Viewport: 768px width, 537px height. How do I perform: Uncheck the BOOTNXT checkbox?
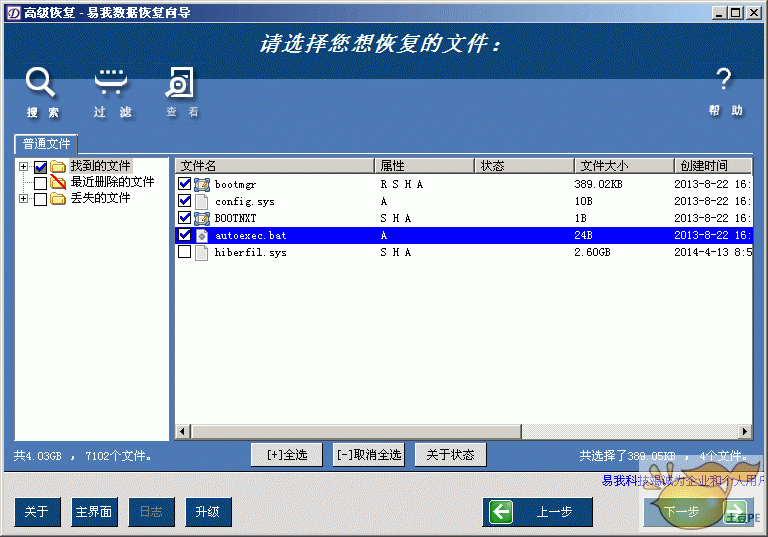click(185, 218)
